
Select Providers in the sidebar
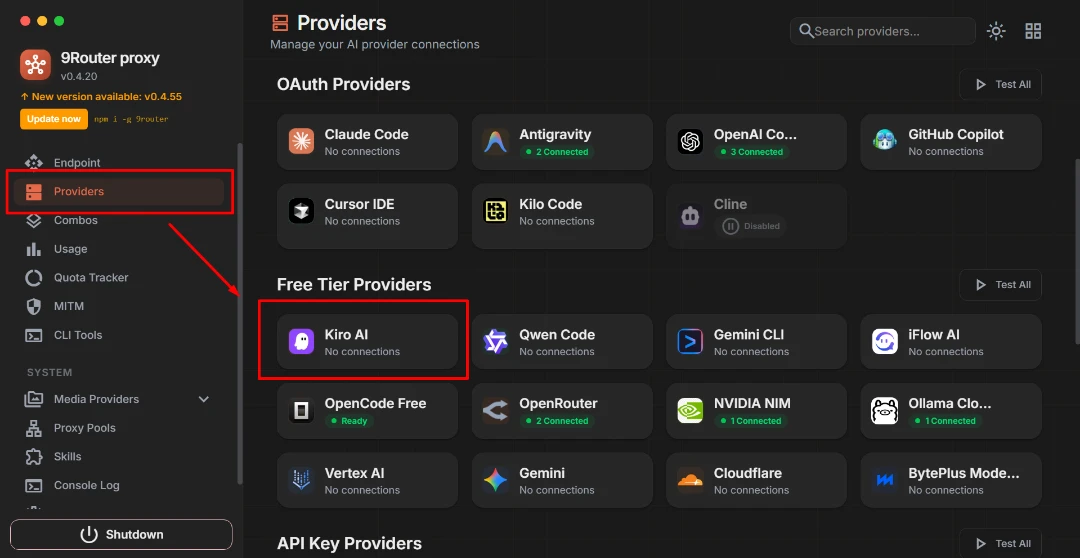tap(118, 192)
